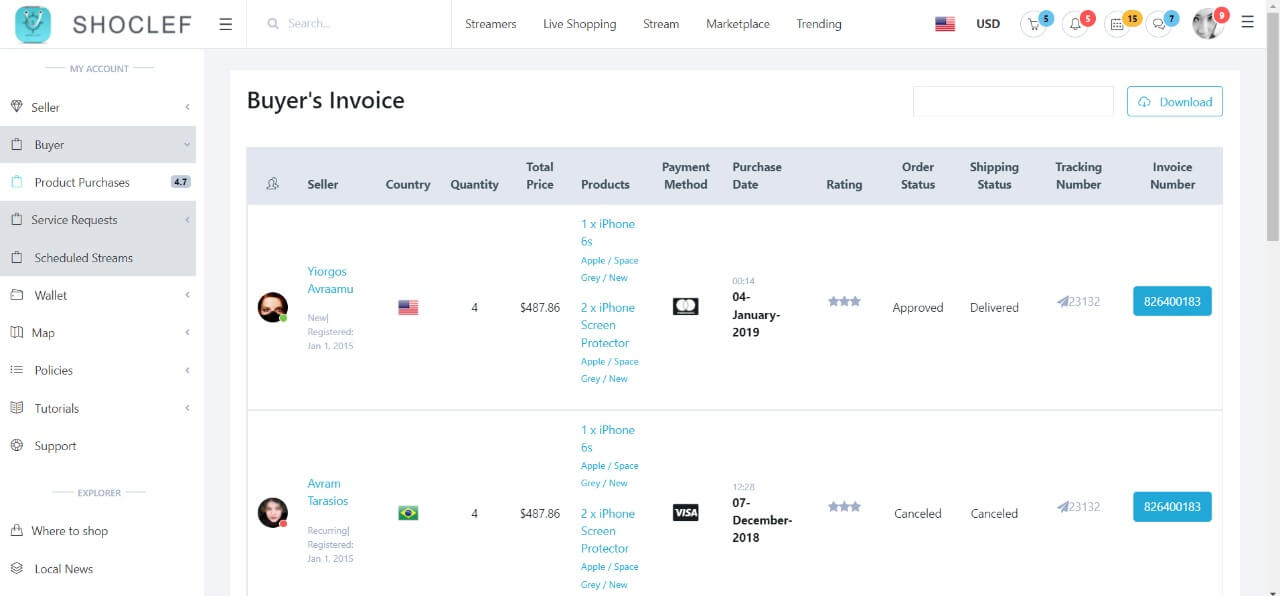Select USD currency dropdown
Image resolution: width=1280 pixels, height=596 pixels.
pyautogui.click(x=988, y=24)
